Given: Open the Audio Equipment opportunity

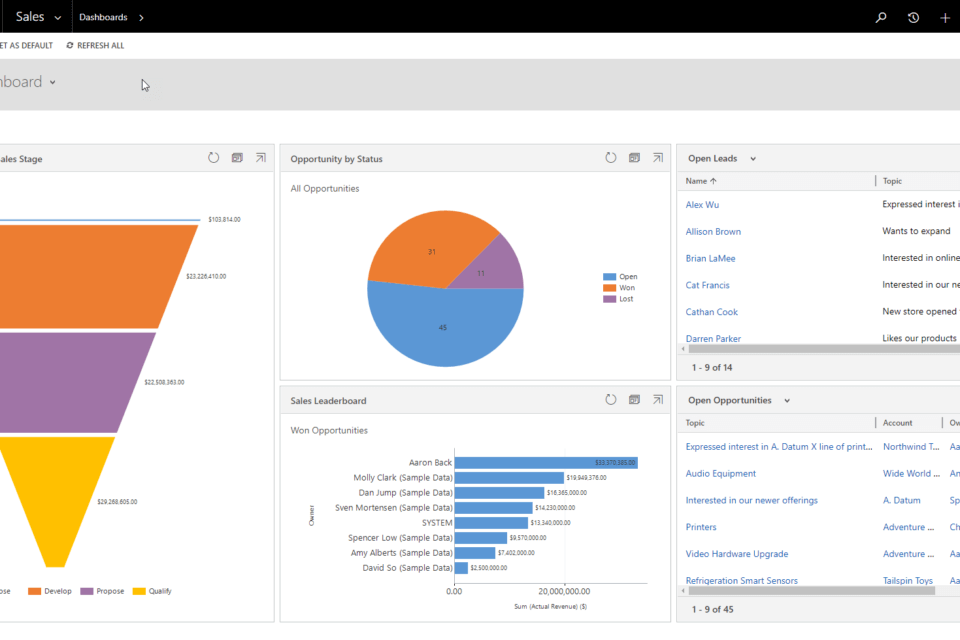Looking at the screenshot, I should 720,474.
